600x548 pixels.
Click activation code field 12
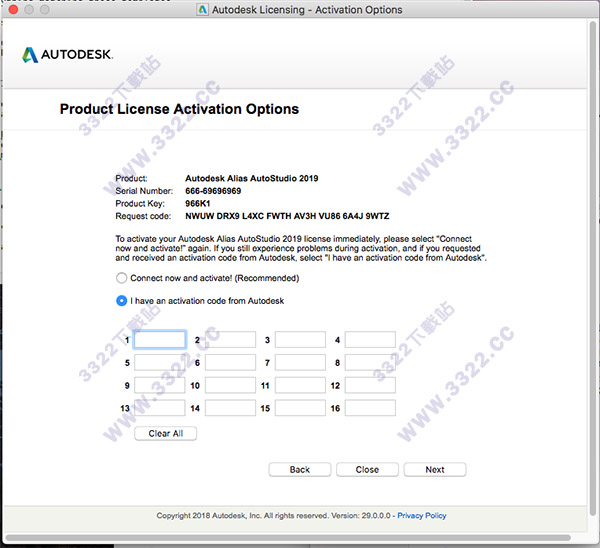tap(370, 386)
